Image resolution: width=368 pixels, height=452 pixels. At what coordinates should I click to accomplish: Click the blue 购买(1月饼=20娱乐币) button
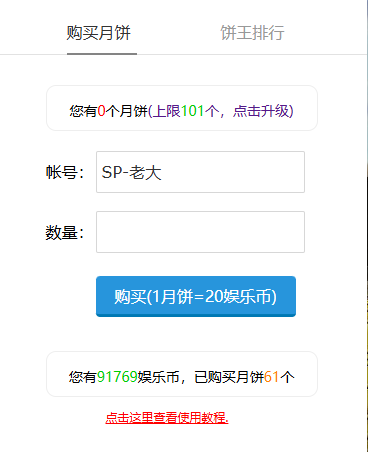coord(196,296)
